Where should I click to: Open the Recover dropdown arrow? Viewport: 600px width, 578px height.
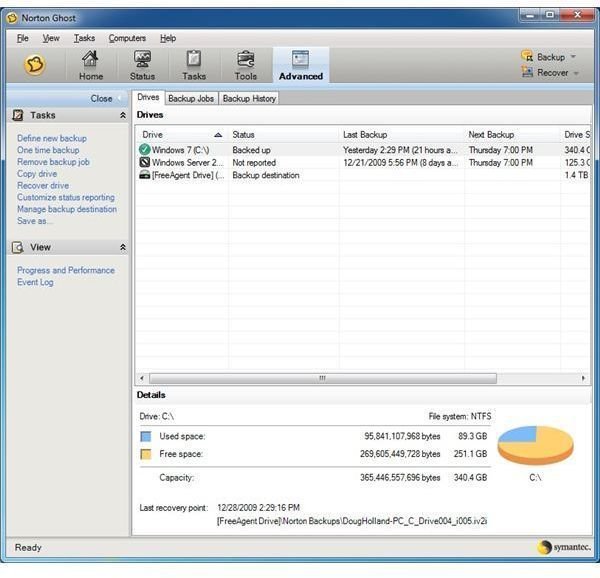point(576,73)
